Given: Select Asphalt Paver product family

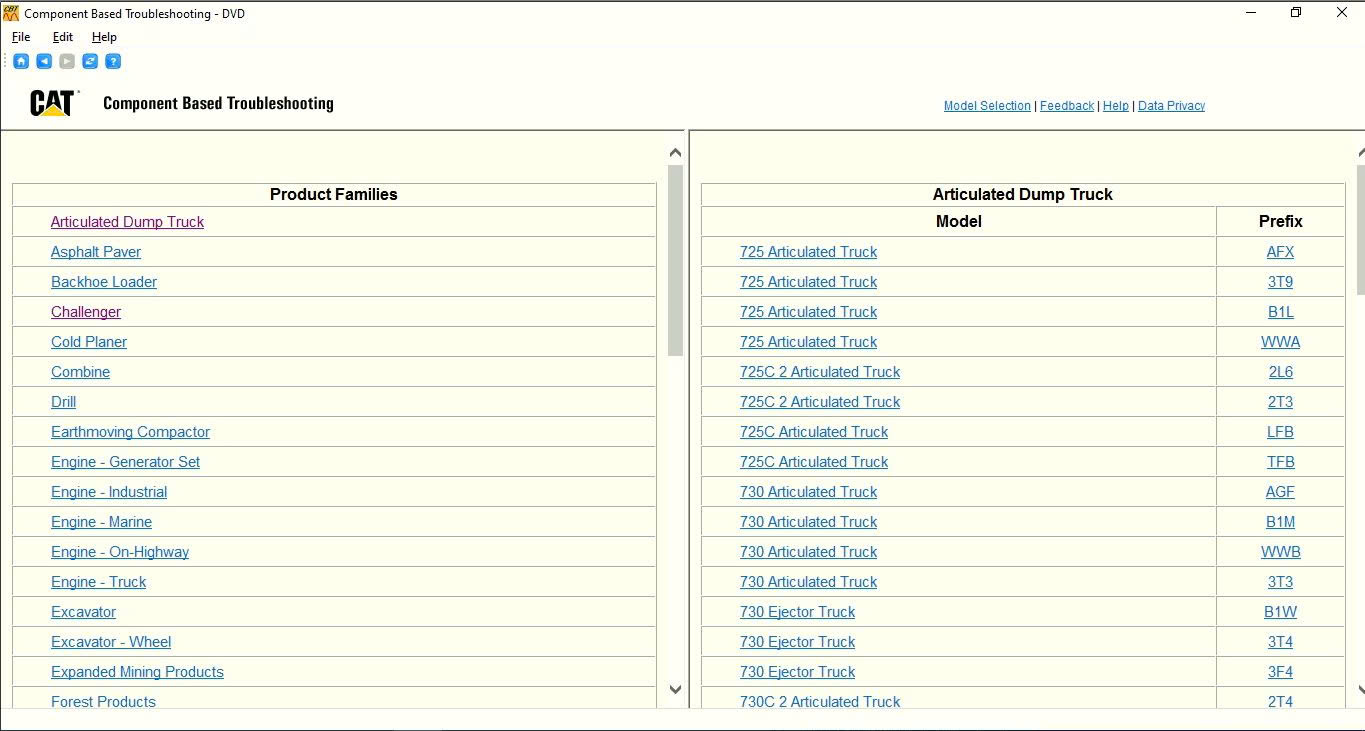Looking at the screenshot, I should (96, 252).
